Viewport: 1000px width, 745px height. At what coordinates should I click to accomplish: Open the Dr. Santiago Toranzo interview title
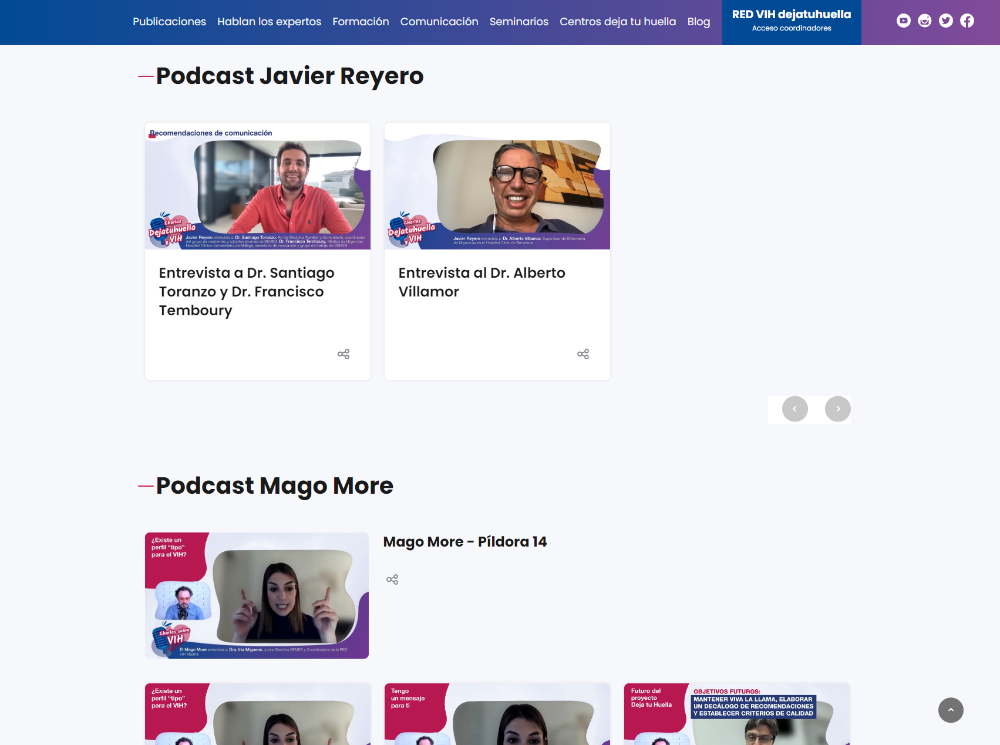coord(246,291)
